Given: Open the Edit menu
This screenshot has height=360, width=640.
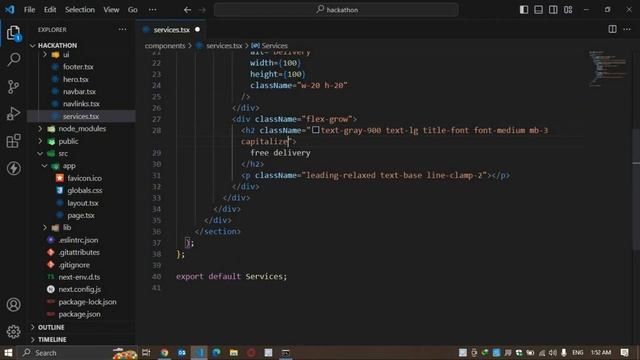Looking at the screenshot, I should click(x=50, y=9).
